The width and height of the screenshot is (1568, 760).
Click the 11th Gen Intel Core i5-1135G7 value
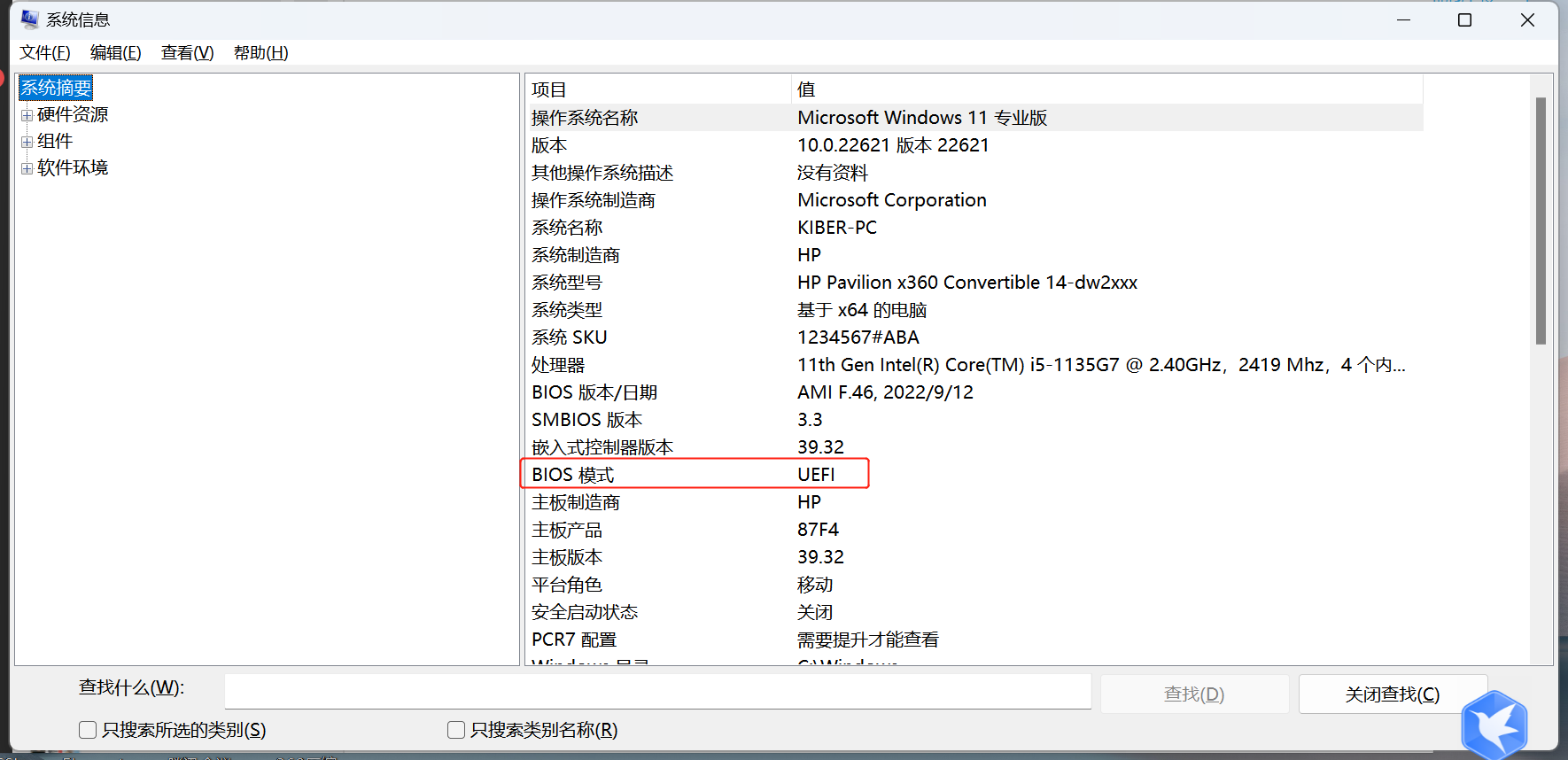[1101, 365]
